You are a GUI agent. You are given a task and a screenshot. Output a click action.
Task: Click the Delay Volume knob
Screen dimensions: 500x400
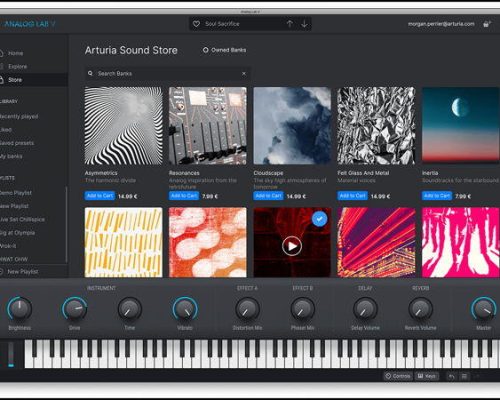coord(365,309)
